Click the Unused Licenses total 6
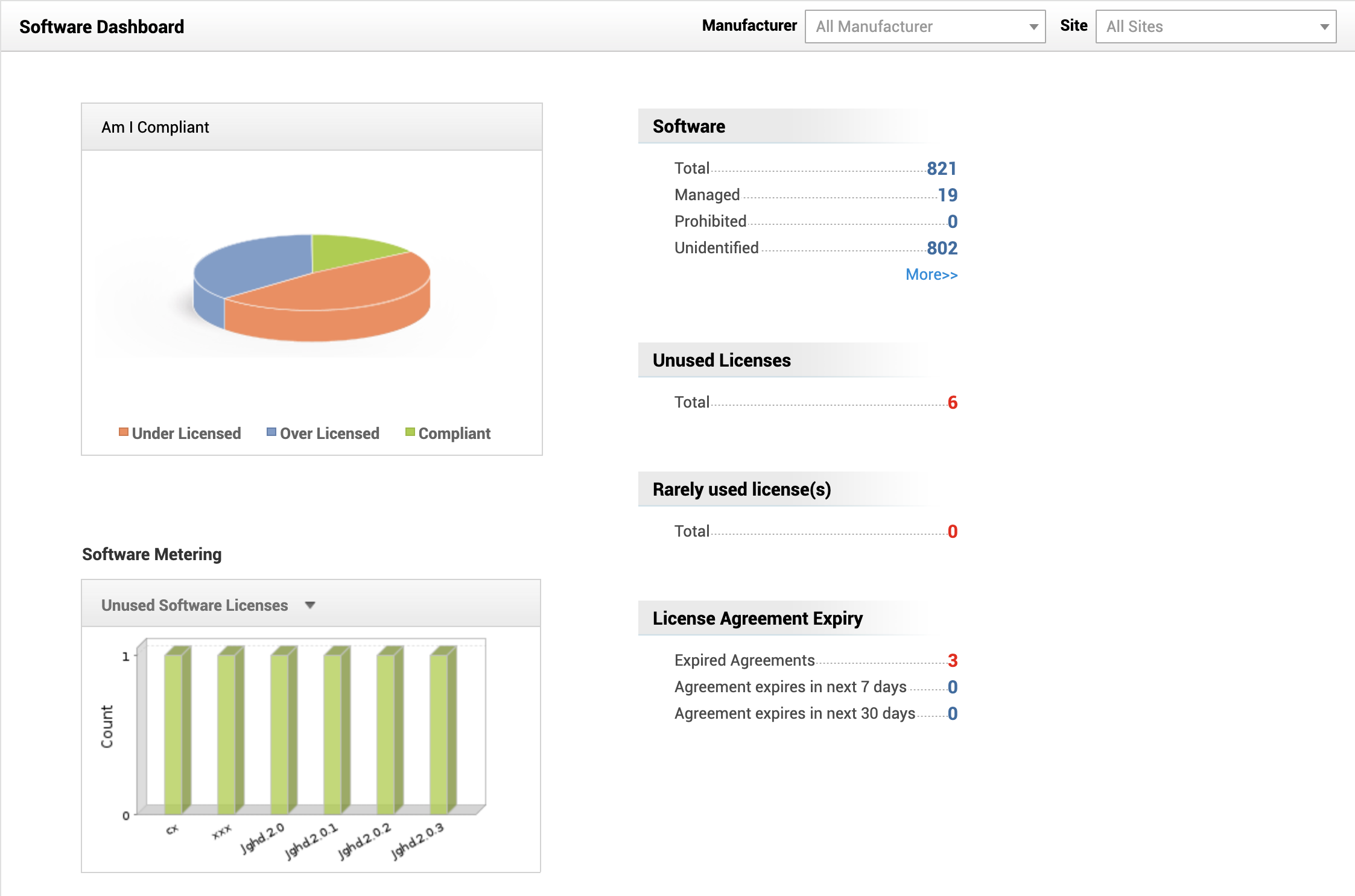1355x896 pixels. pos(953,403)
